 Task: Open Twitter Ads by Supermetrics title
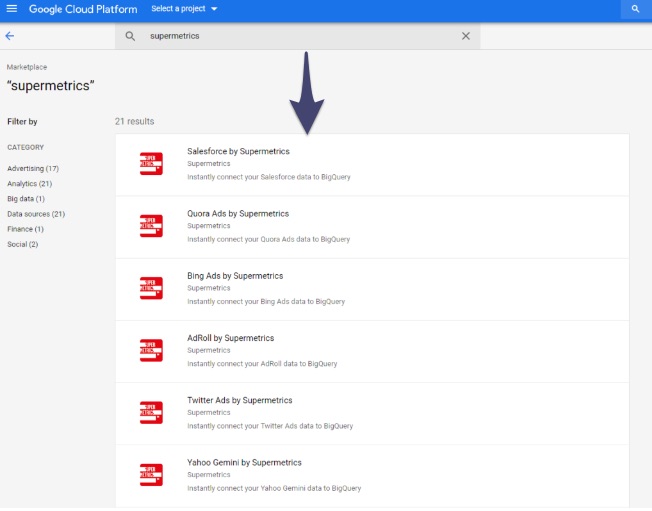pos(240,400)
